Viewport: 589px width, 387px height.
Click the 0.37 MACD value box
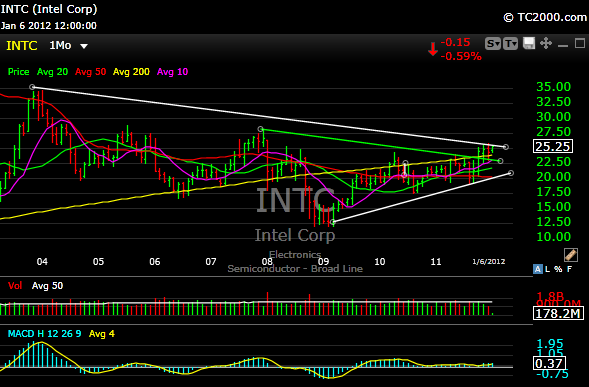point(549,363)
